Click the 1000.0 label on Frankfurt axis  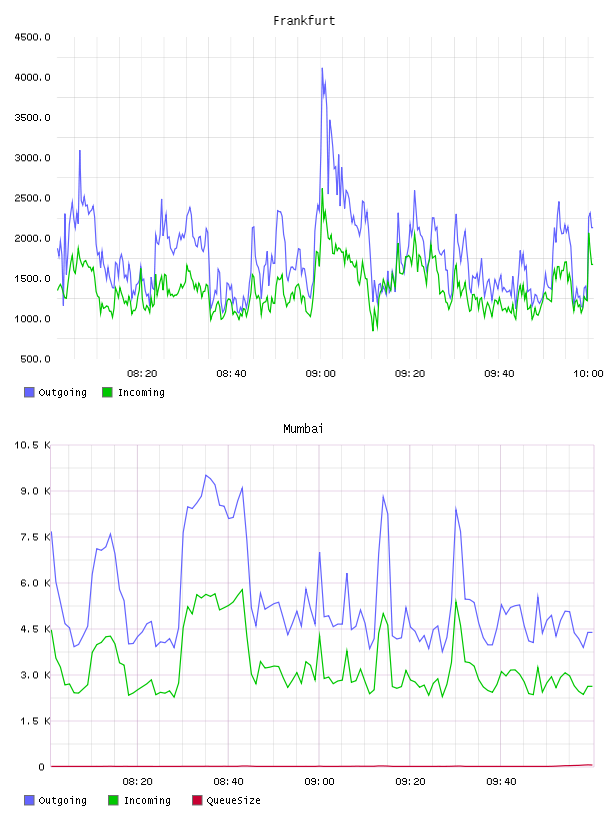32,318
